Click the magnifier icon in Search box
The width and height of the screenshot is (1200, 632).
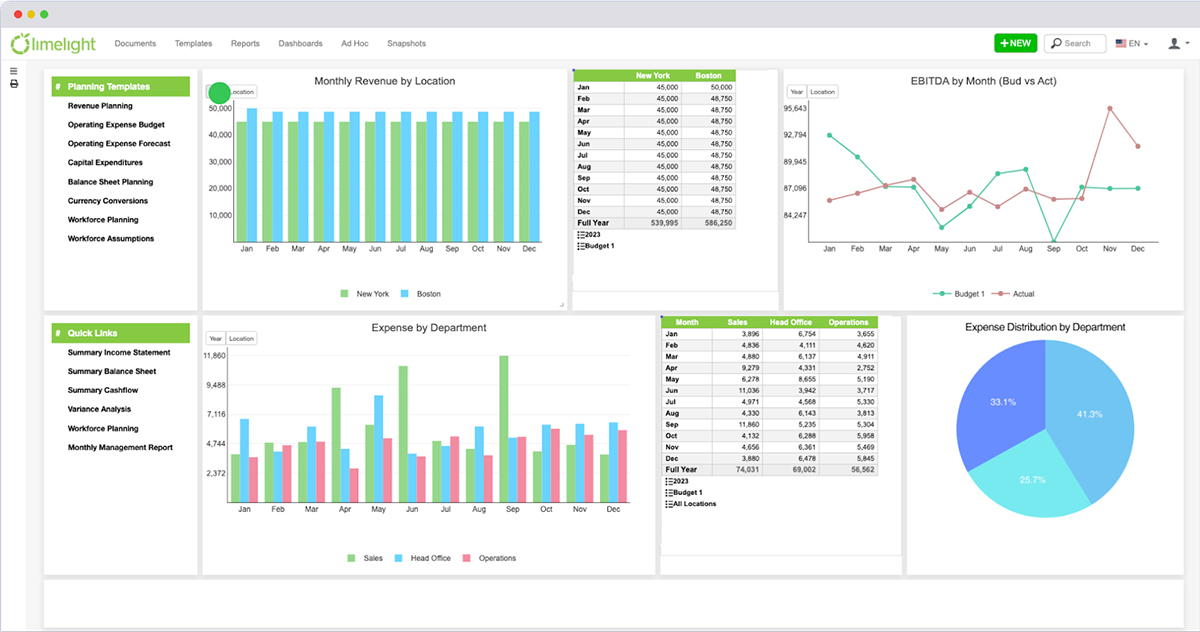[x=1056, y=44]
